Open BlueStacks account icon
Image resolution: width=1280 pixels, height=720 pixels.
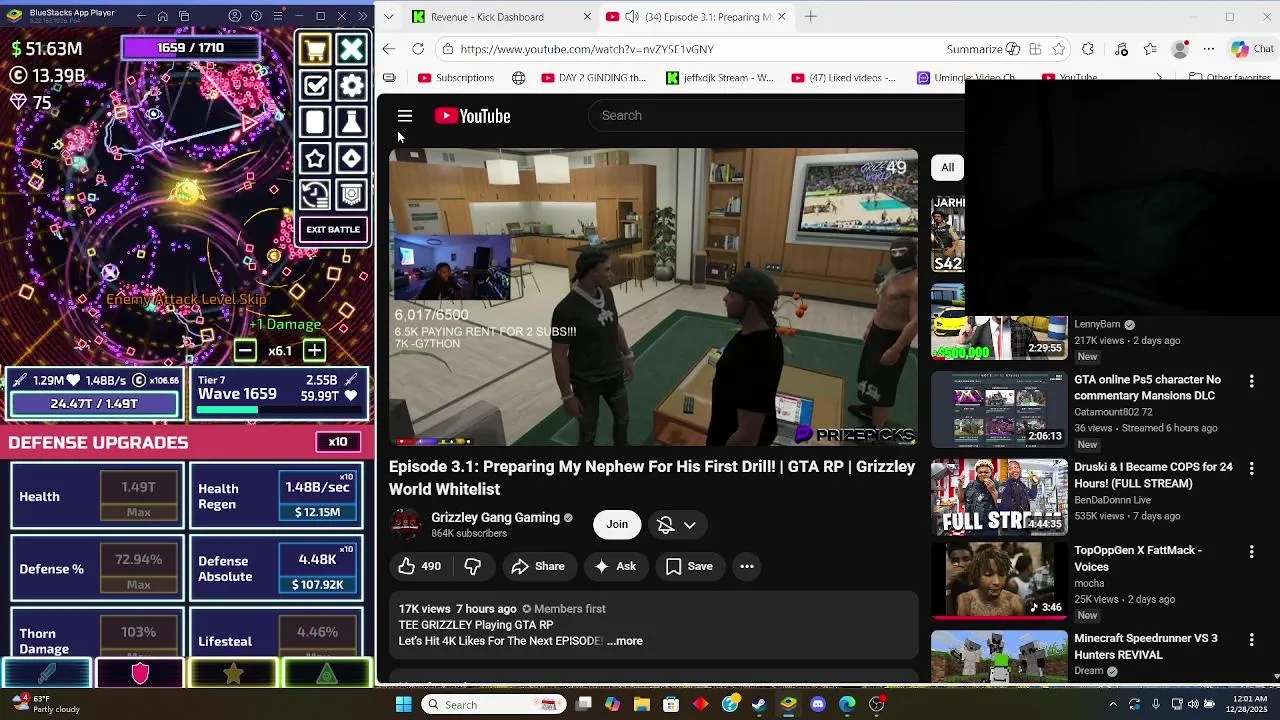click(235, 16)
